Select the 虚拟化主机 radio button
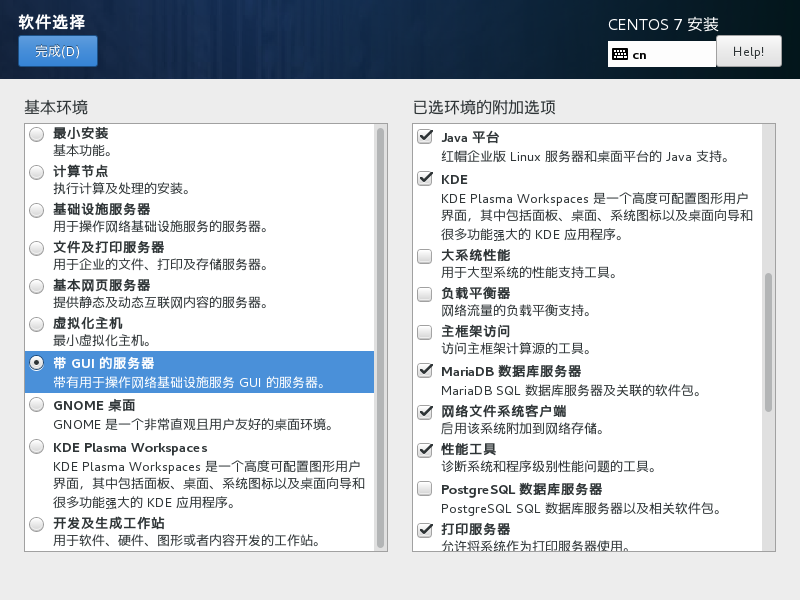The image size is (800, 600). coord(37,324)
